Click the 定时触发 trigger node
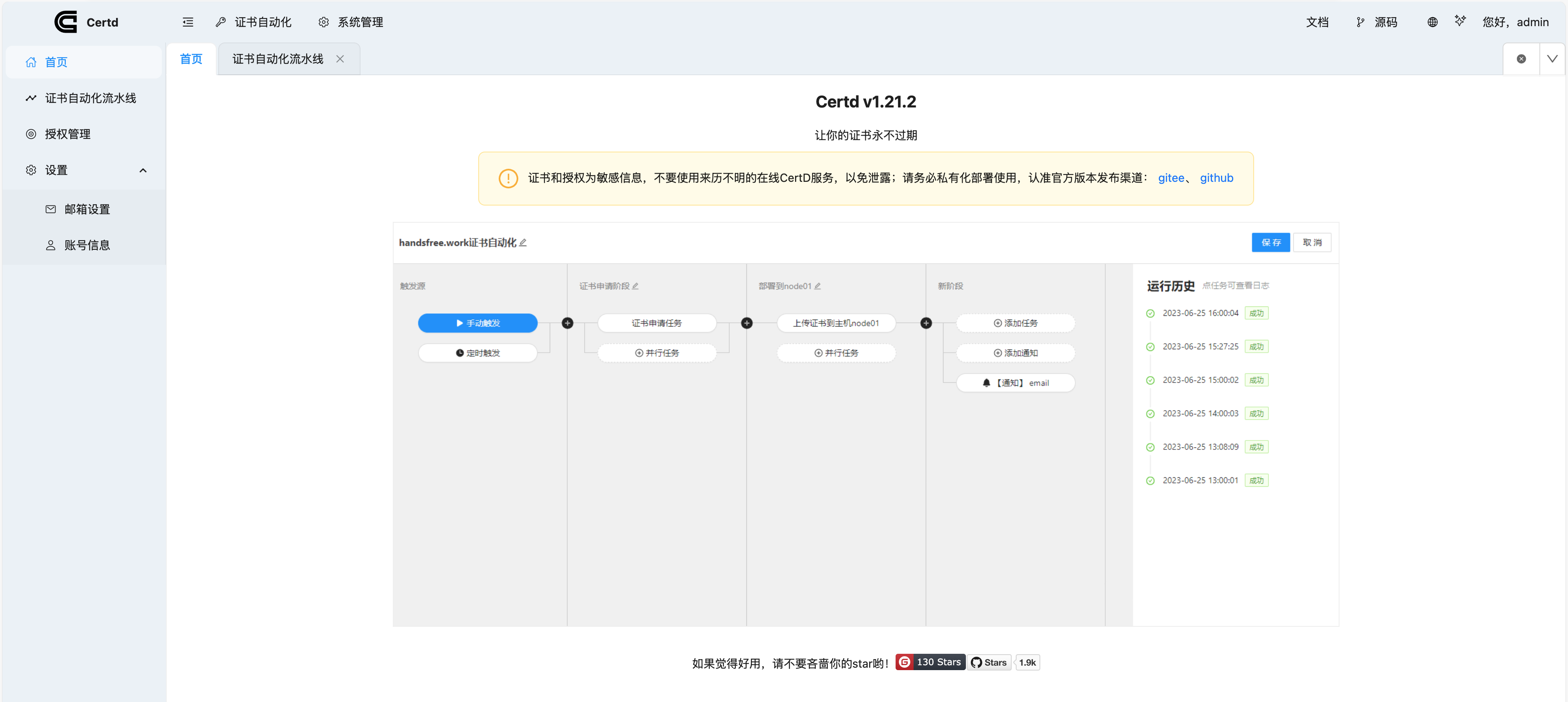The width and height of the screenshot is (1568, 702). tap(477, 353)
